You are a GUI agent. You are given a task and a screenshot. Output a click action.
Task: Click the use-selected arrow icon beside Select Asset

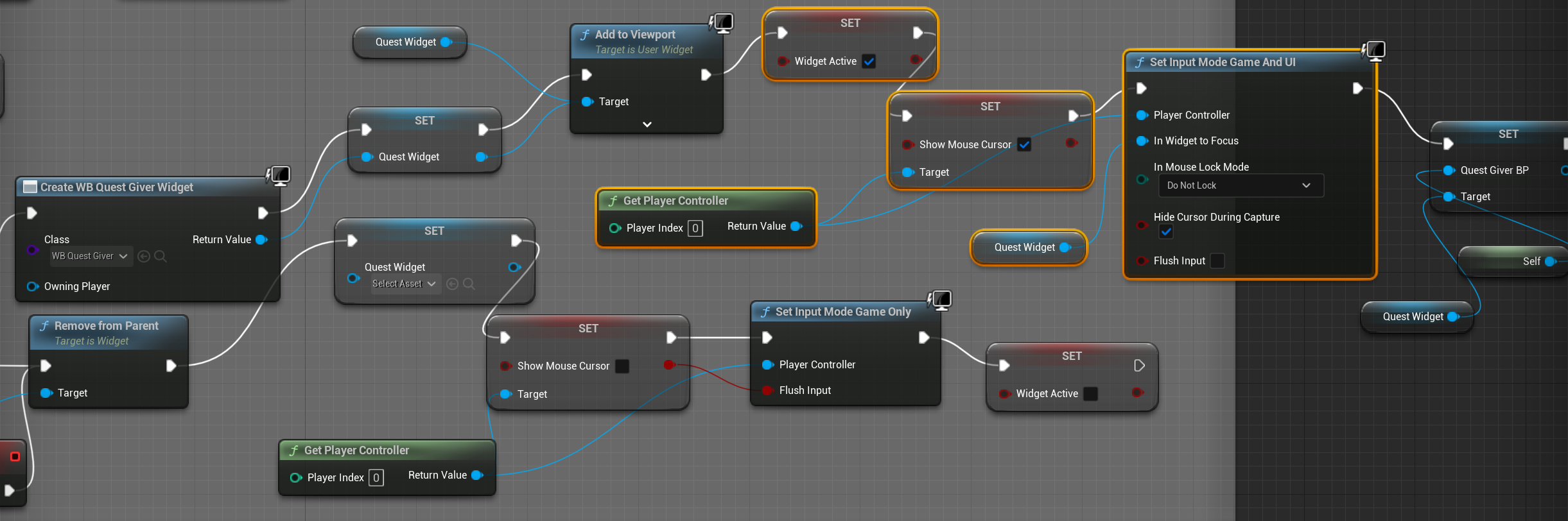pyautogui.click(x=452, y=284)
